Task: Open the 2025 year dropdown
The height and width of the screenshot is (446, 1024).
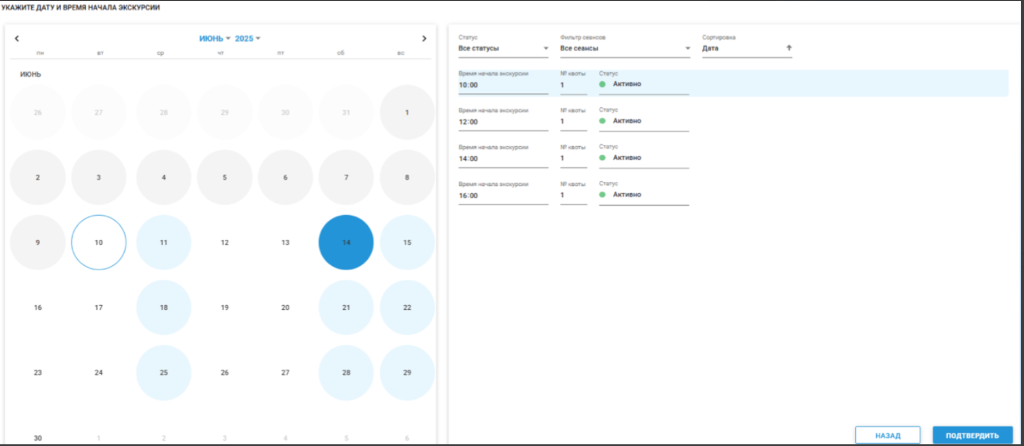Action: coord(248,39)
